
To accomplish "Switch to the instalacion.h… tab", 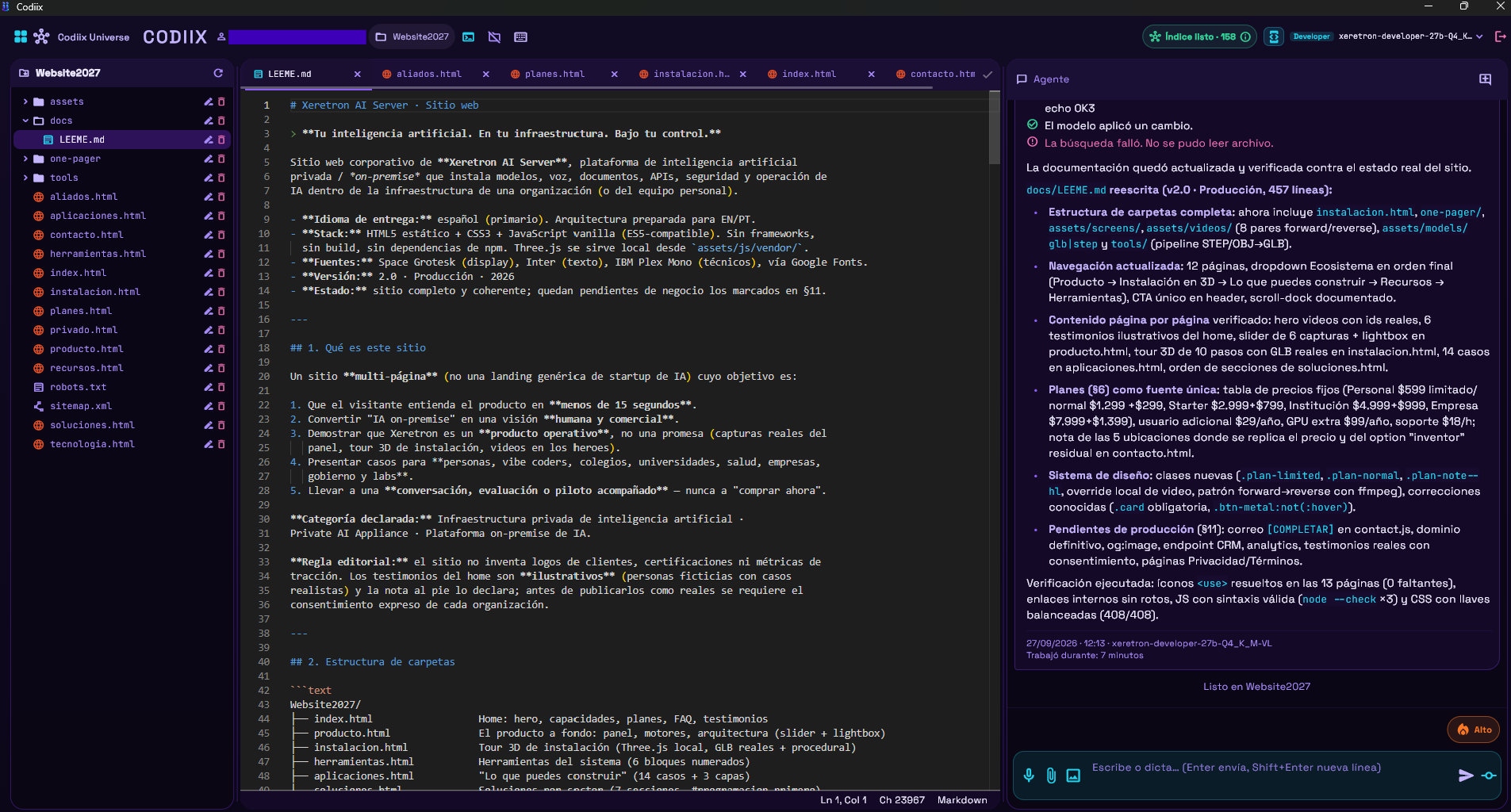I will [x=691, y=74].
